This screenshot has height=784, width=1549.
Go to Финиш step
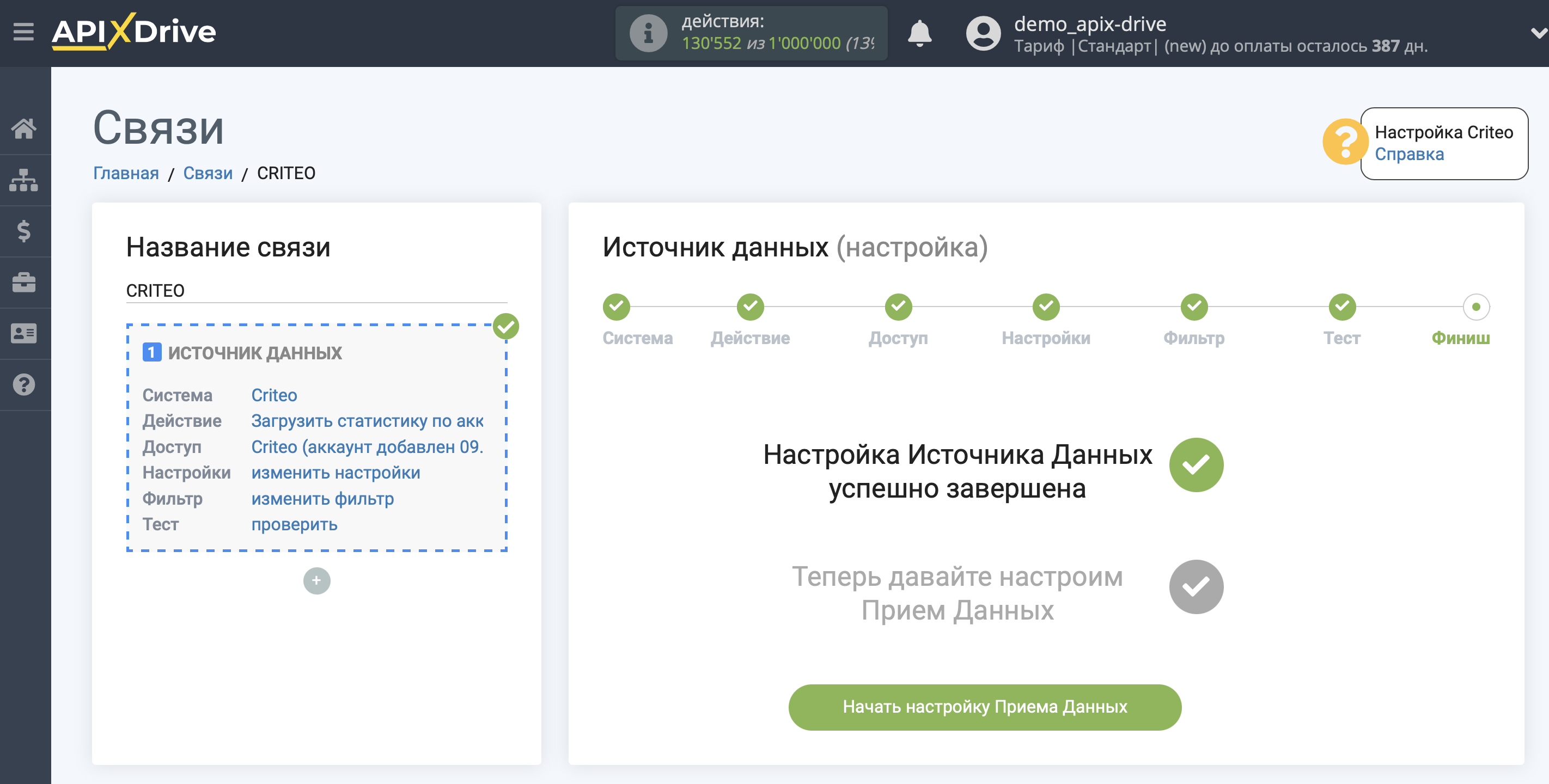click(x=1460, y=338)
